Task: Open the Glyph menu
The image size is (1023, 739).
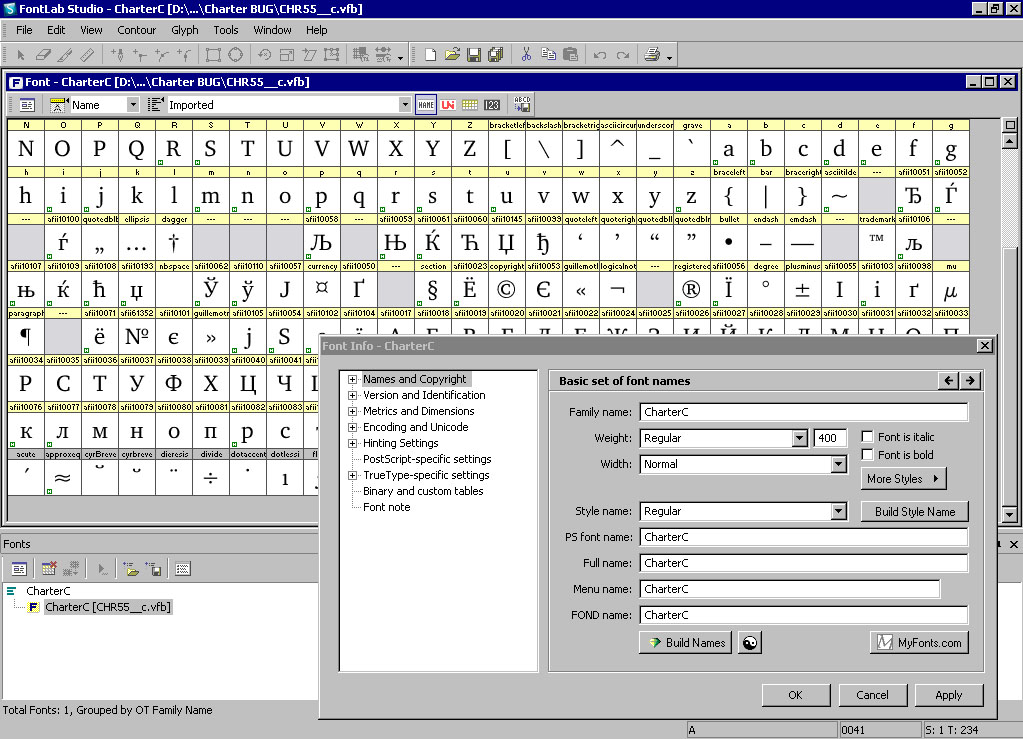Action: (x=185, y=30)
